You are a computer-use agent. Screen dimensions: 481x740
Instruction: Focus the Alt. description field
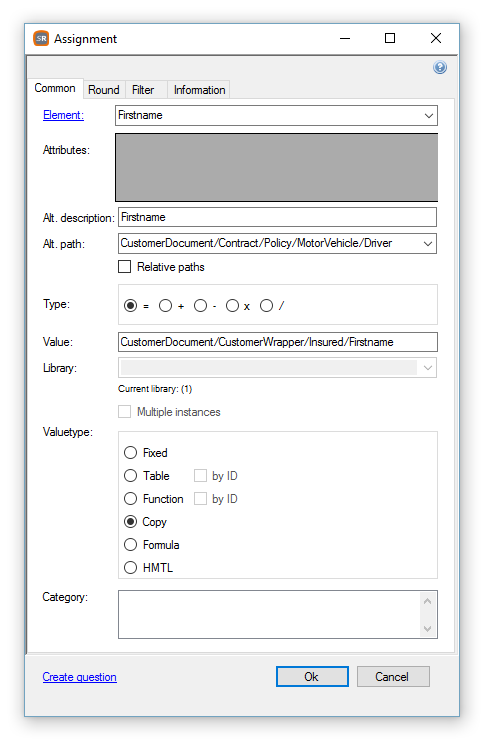pyautogui.click(x=277, y=217)
